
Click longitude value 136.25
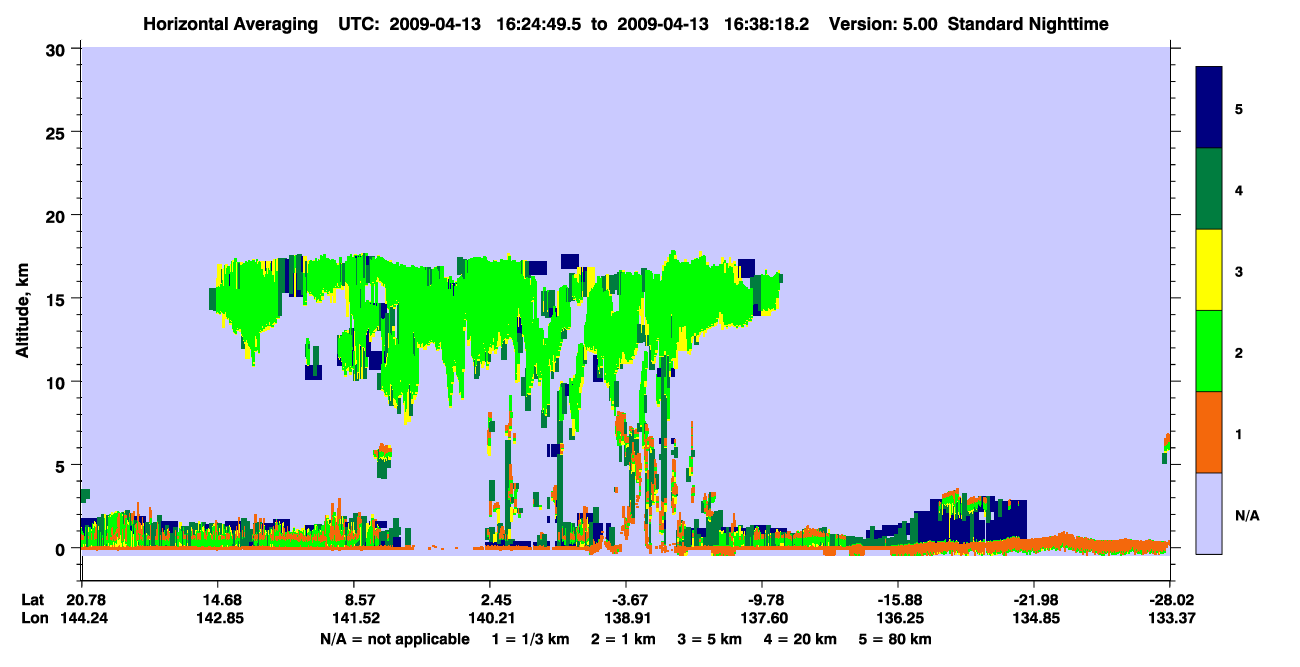coord(898,618)
